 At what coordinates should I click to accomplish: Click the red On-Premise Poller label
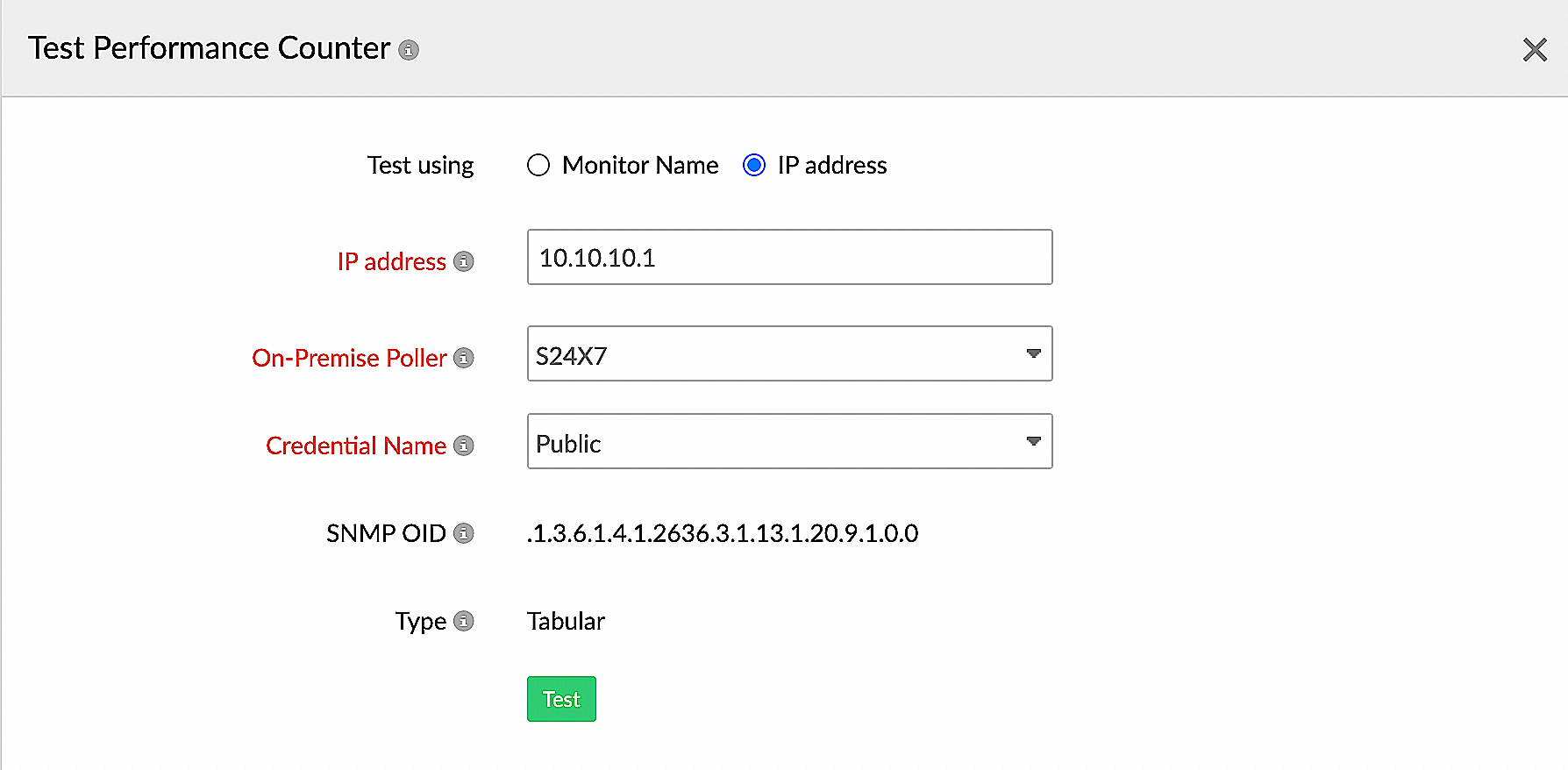coord(349,358)
